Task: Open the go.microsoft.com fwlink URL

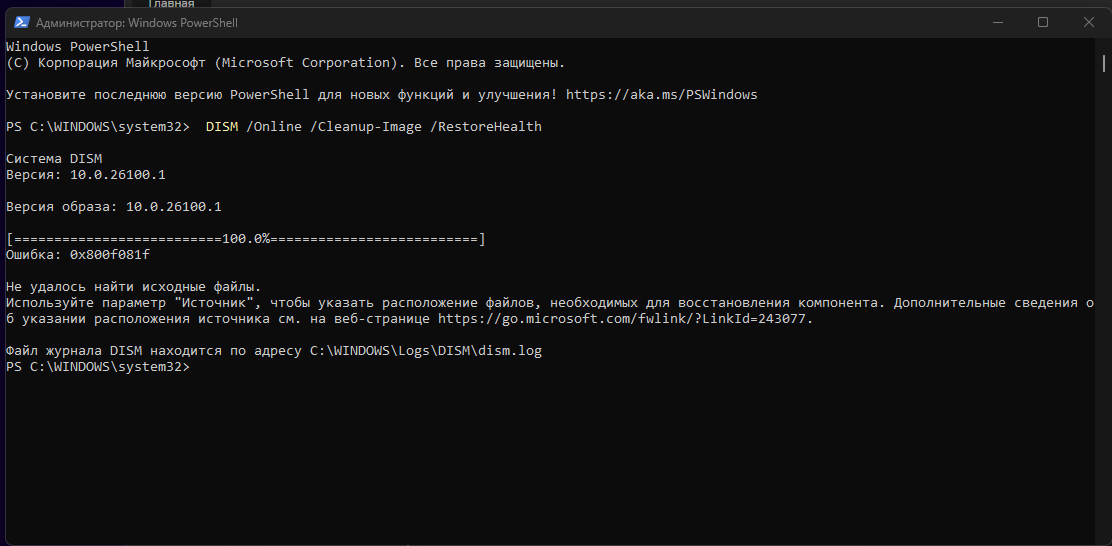Action: [624, 319]
